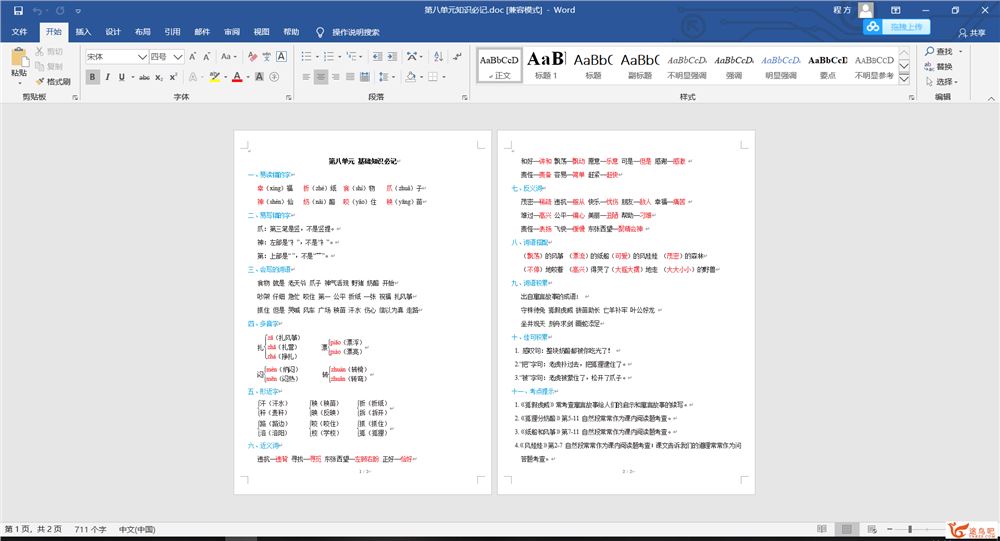Click the zoom slider in status bar
Viewport: 1000px width, 541px height.
(909, 528)
